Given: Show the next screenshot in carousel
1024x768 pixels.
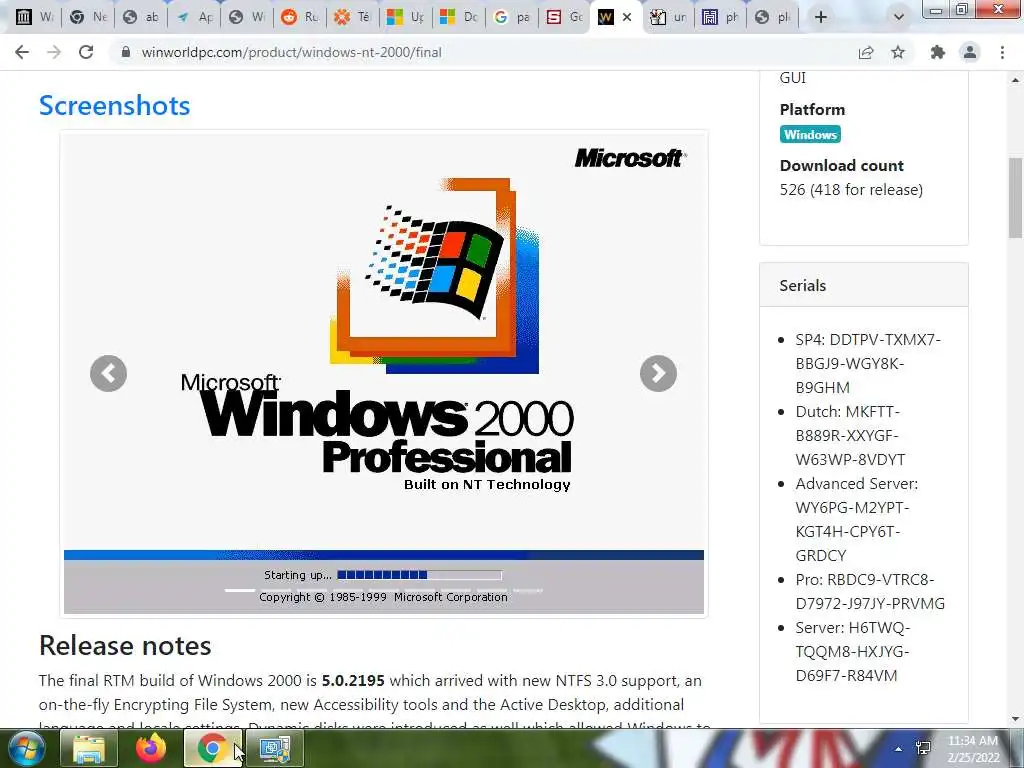Looking at the screenshot, I should click(x=658, y=374).
